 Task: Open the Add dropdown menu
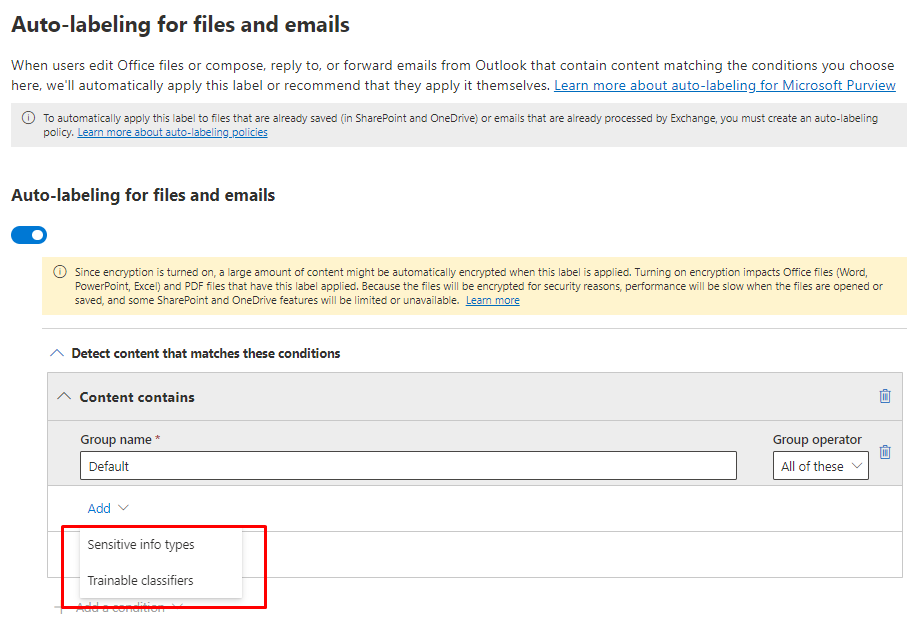pos(100,508)
